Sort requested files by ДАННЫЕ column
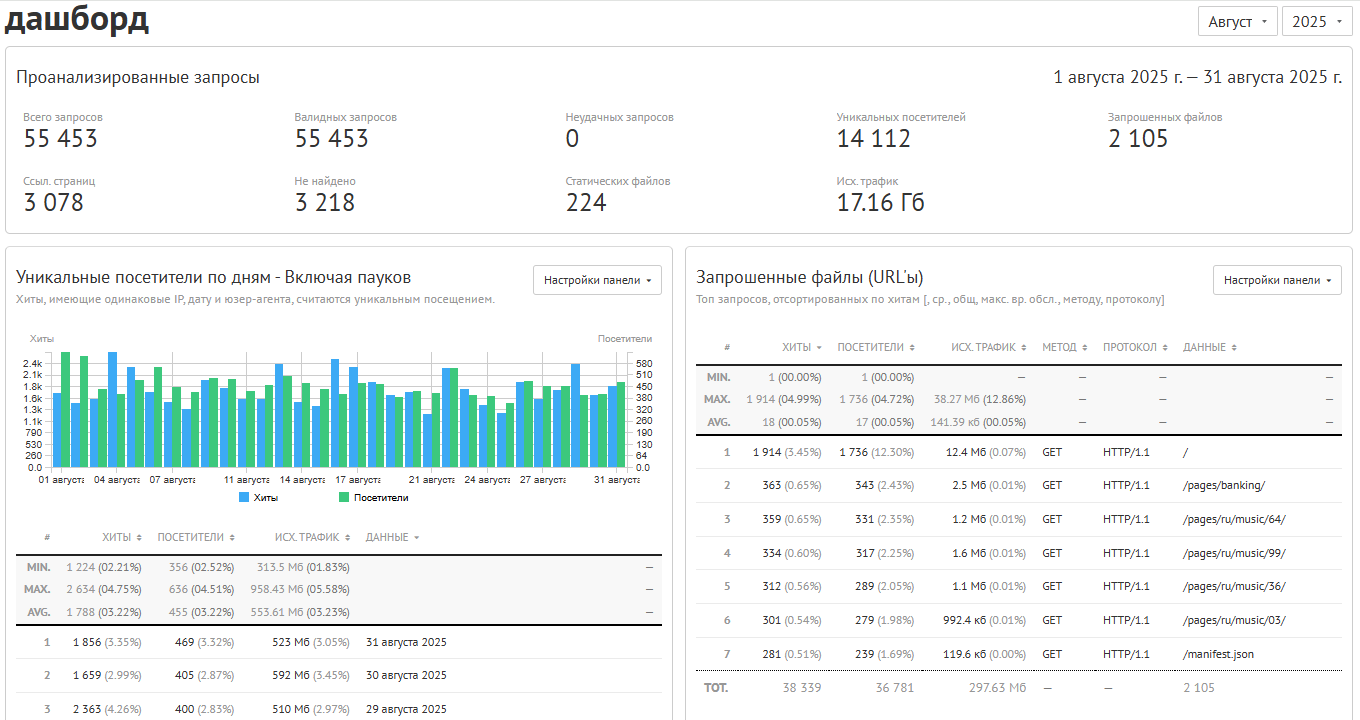 click(1210, 347)
